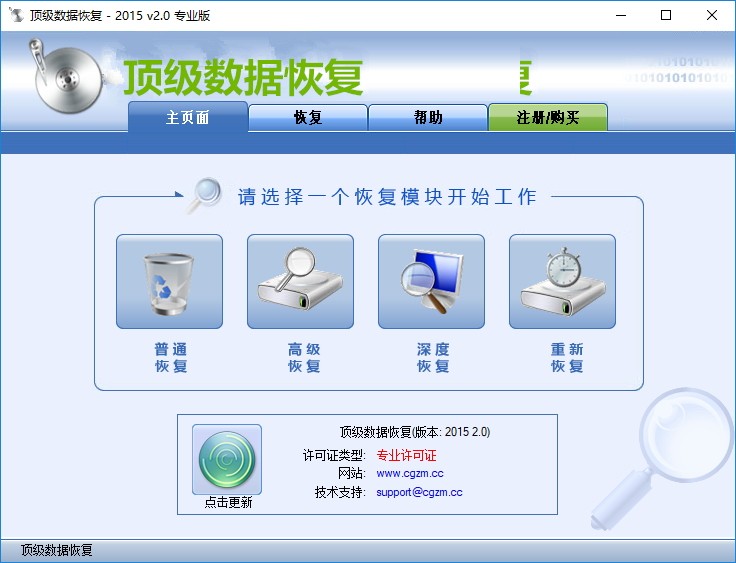The width and height of the screenshot is (736, 563).
Task: Click the heading 请选择一个恢复模块开始工作
Action: [387, 197]
